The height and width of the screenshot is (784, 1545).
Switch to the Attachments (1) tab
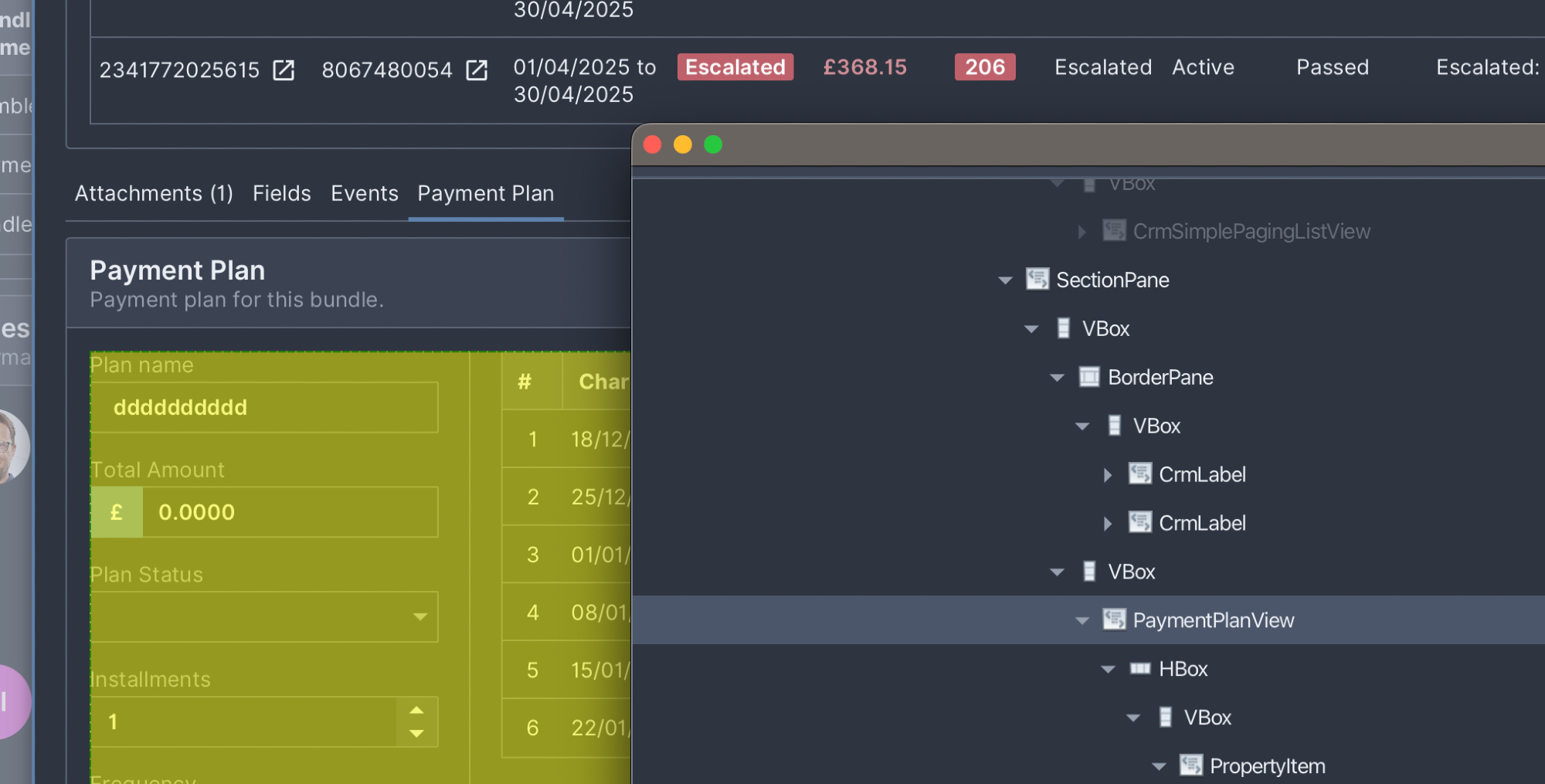coord(154,194)
